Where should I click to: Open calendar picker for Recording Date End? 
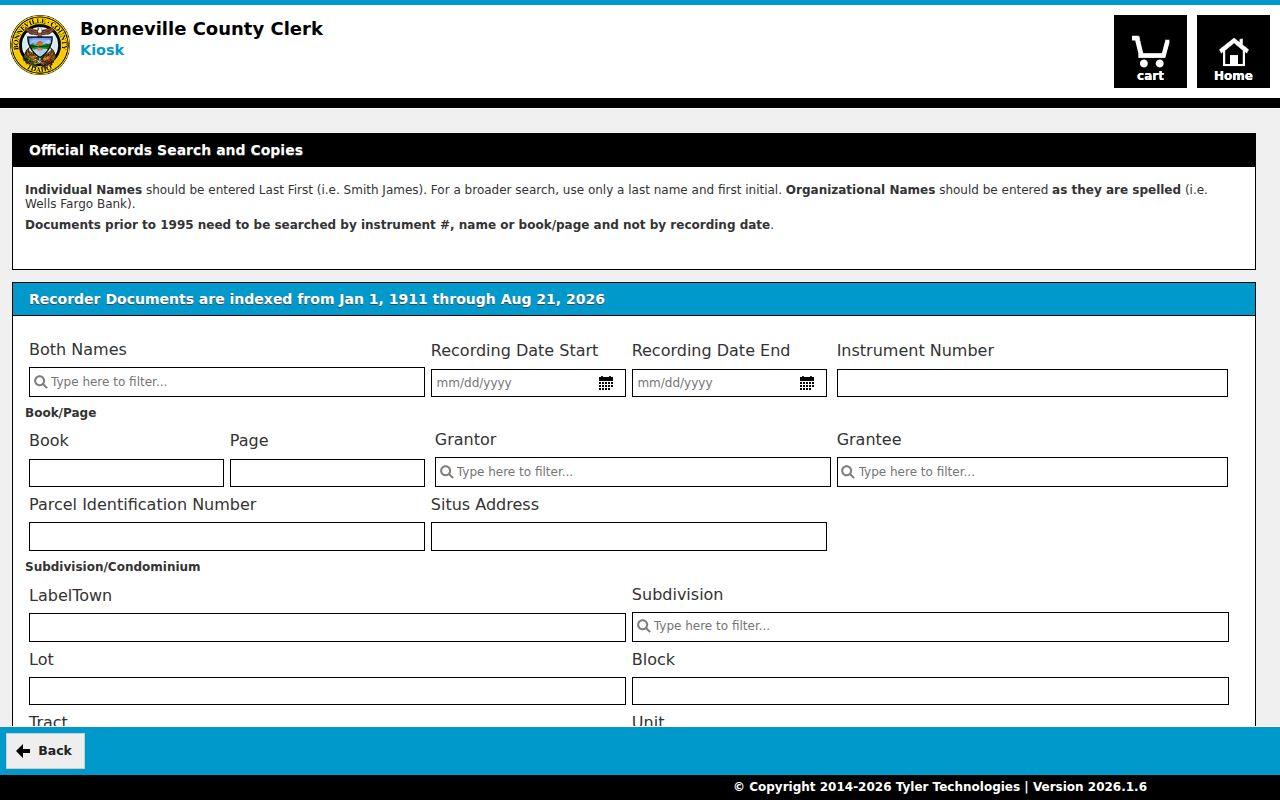(807, 383)
